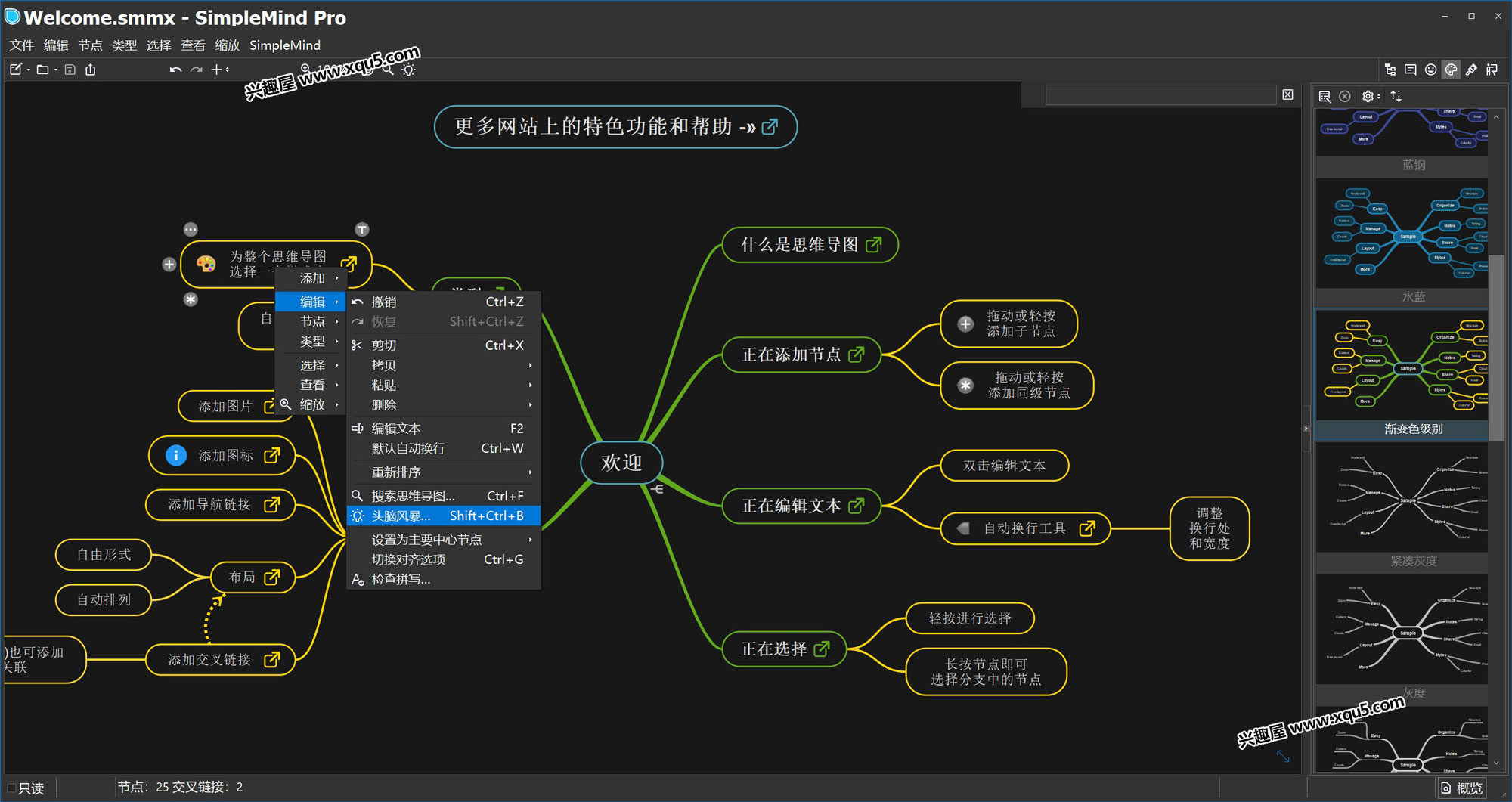1512x802 pixels.
Task: Open the smiley icons panel
Action: (x=1430, y=70)
